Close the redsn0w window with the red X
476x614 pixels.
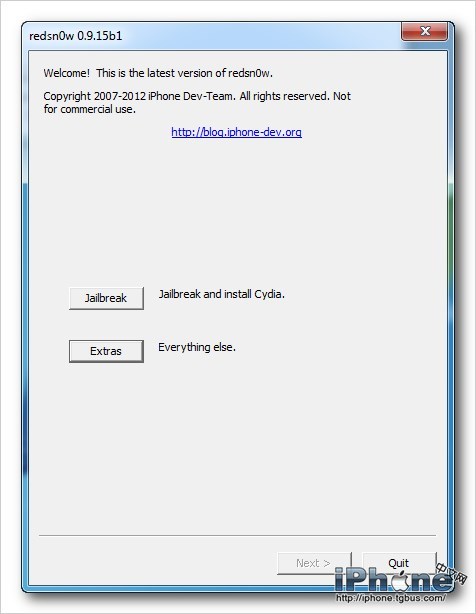pyautogui.click(x=424, y=31)
